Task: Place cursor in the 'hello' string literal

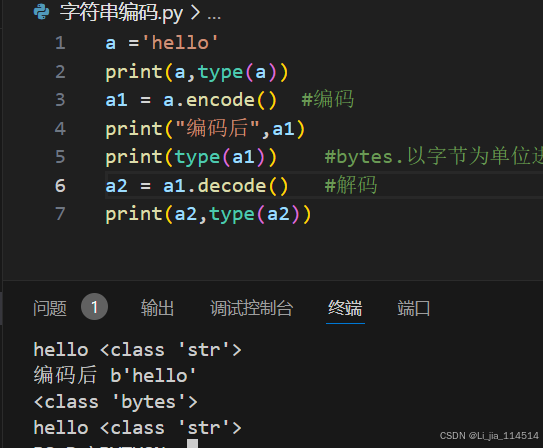Action: tap(180, 43)
